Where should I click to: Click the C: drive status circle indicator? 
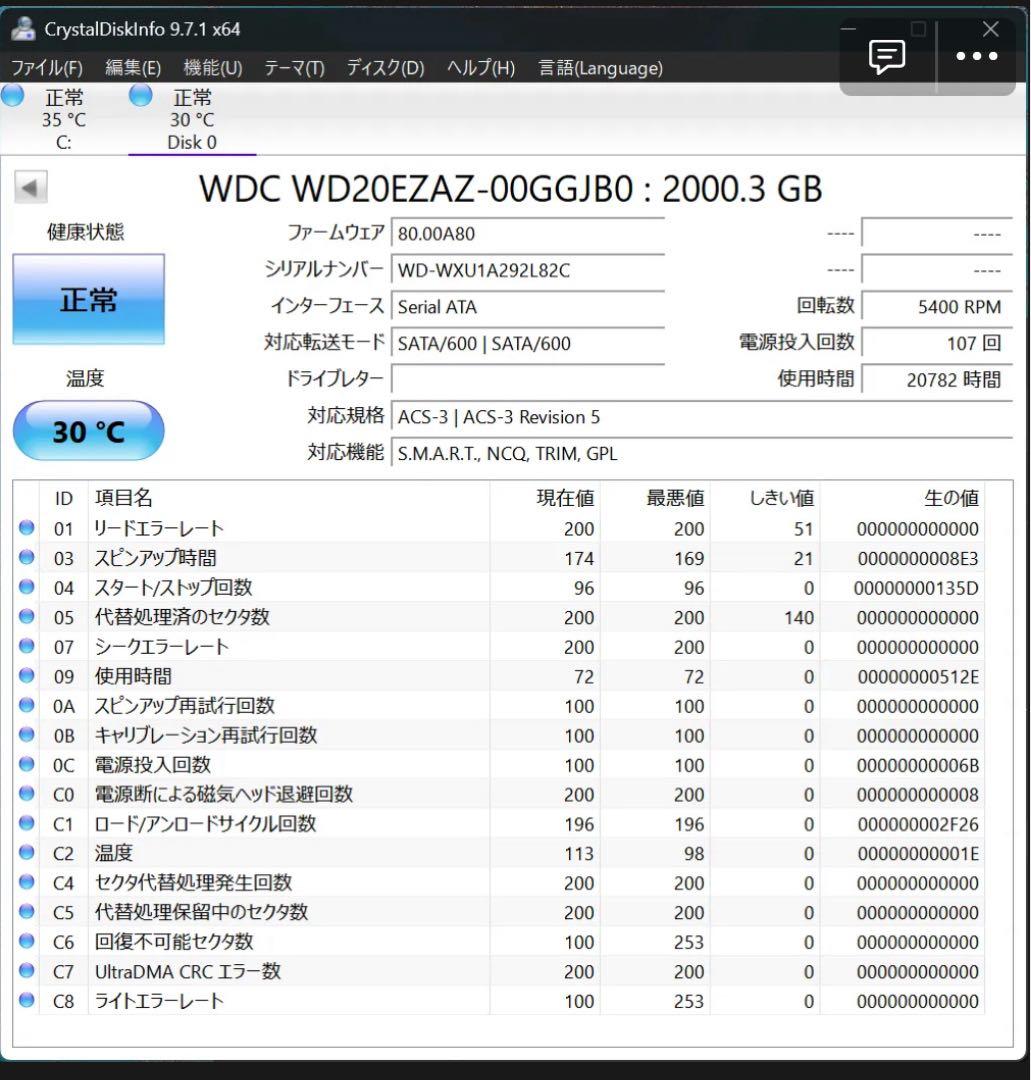coord(12,95)
